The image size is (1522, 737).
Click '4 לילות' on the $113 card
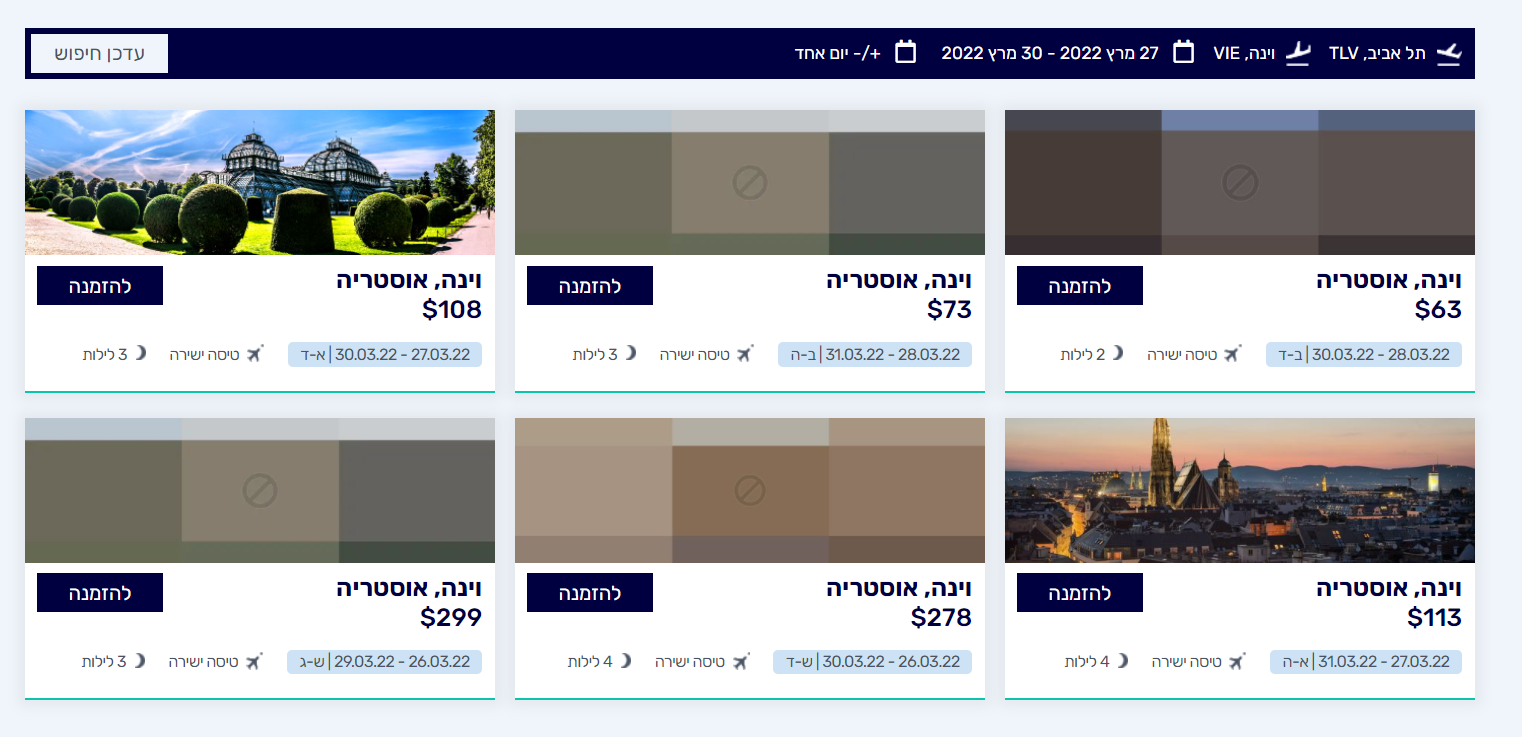click(x=1087, y=662)
